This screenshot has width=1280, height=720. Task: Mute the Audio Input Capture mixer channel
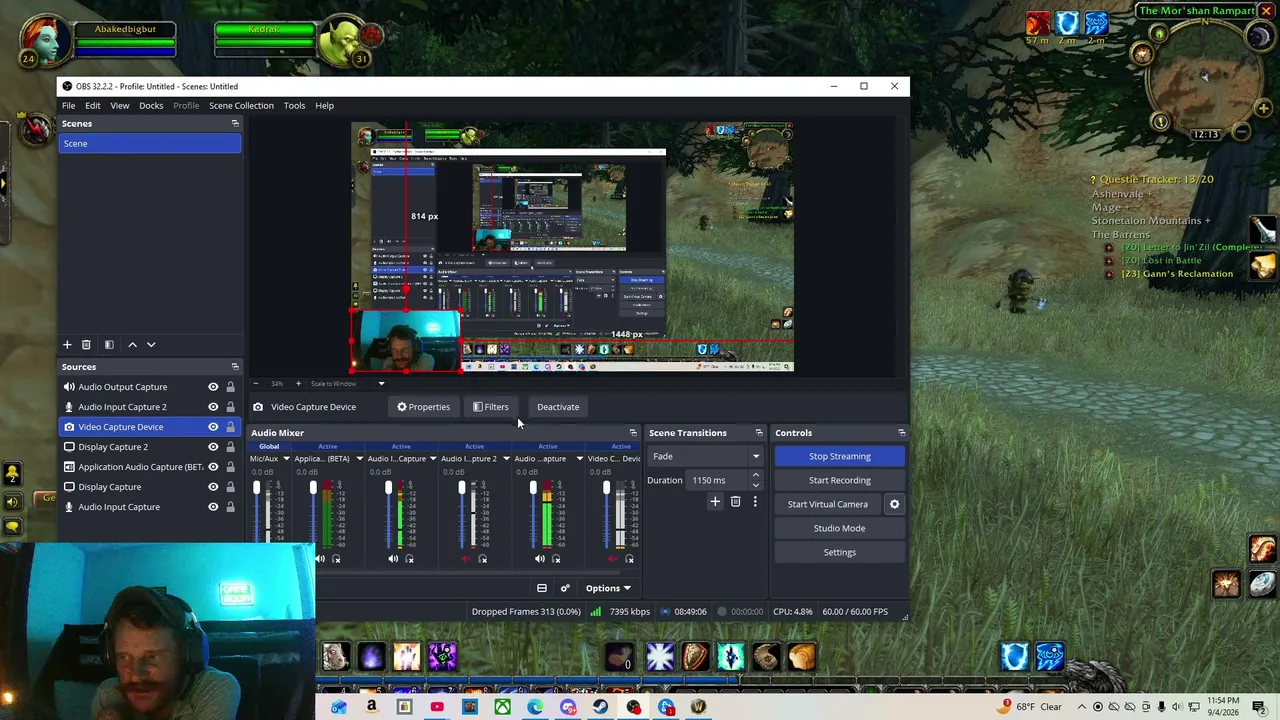pos(393,560)
